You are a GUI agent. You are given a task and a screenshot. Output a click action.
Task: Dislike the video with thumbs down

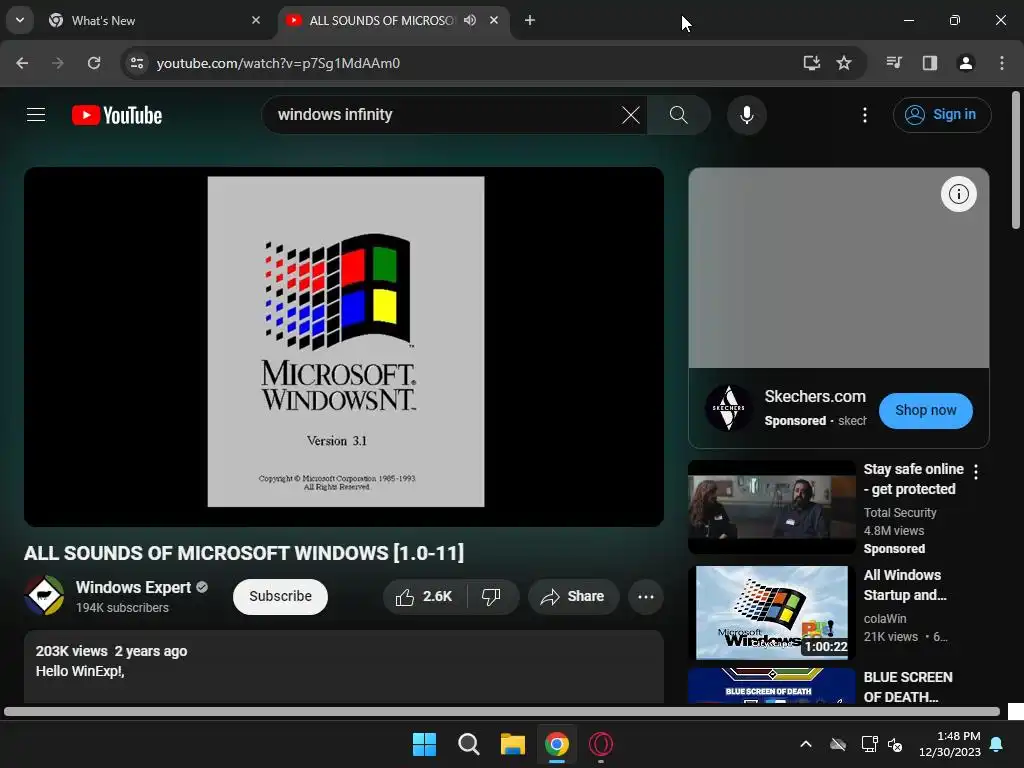point(492,597)
